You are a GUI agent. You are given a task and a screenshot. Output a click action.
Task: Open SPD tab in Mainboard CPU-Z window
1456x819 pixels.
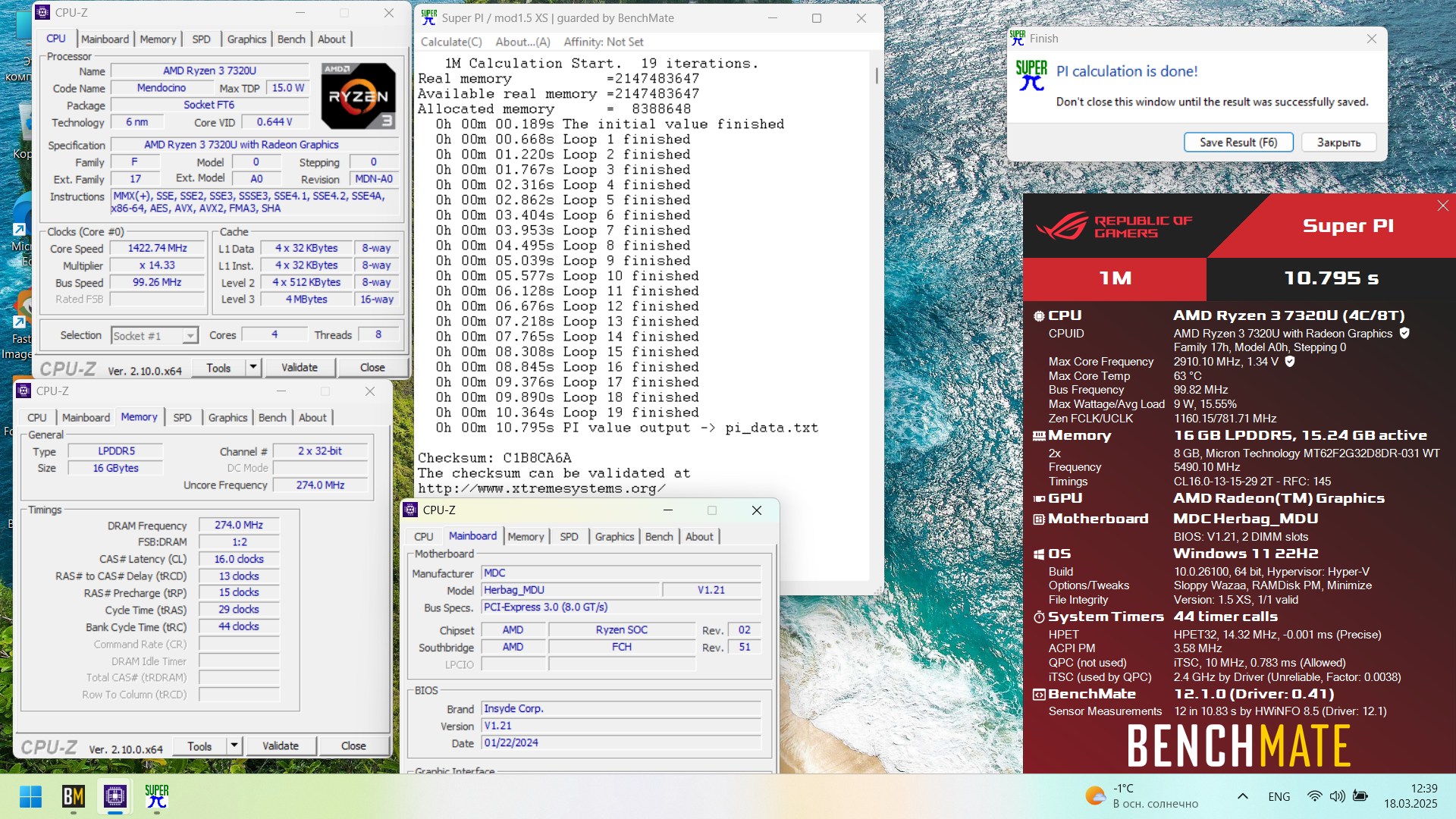(569, 537)
